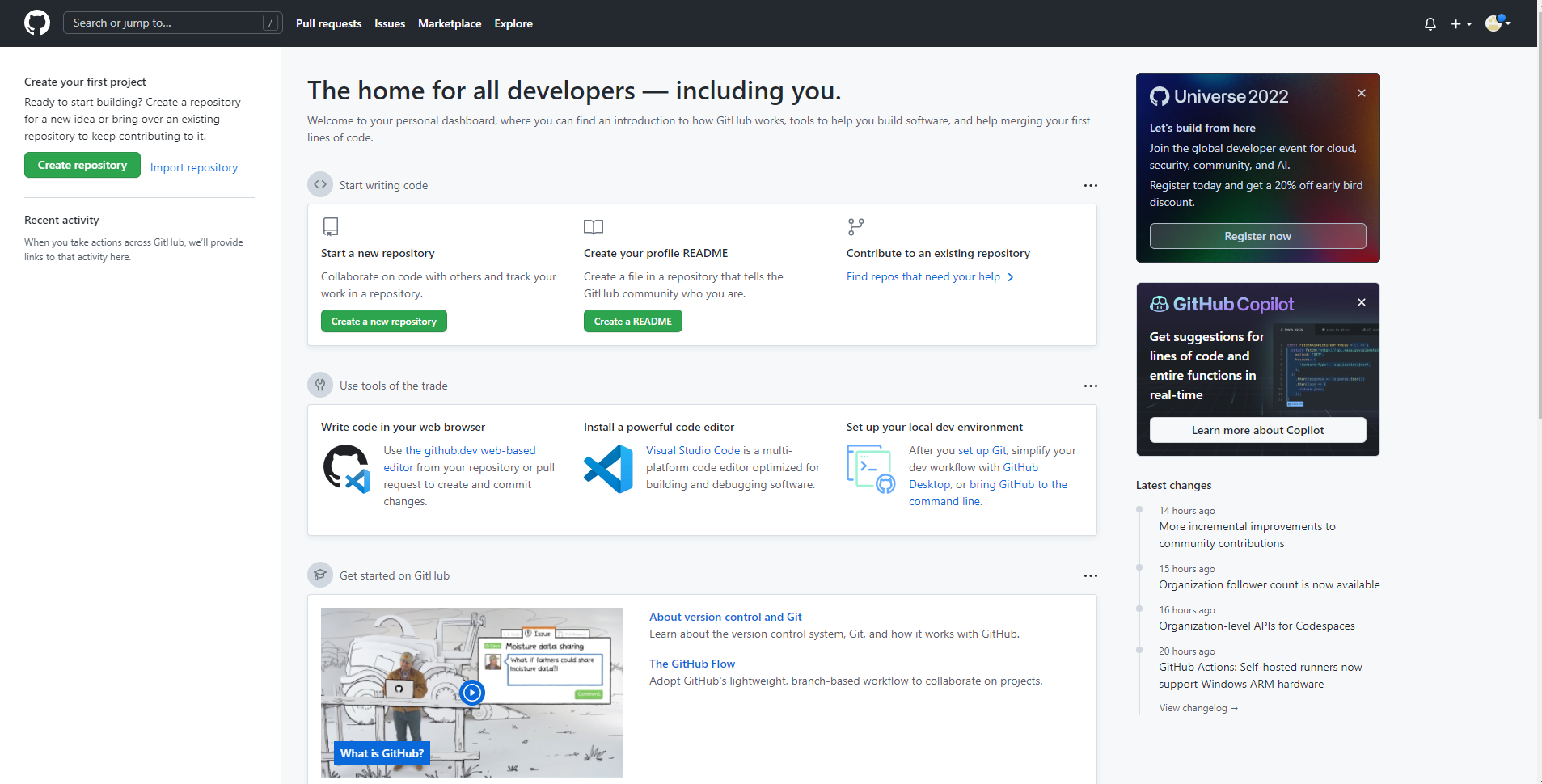Click the '20 hours ago' timestamp
The width and height of the screenshot is (1542, 784).
(x=1186, y=651)
